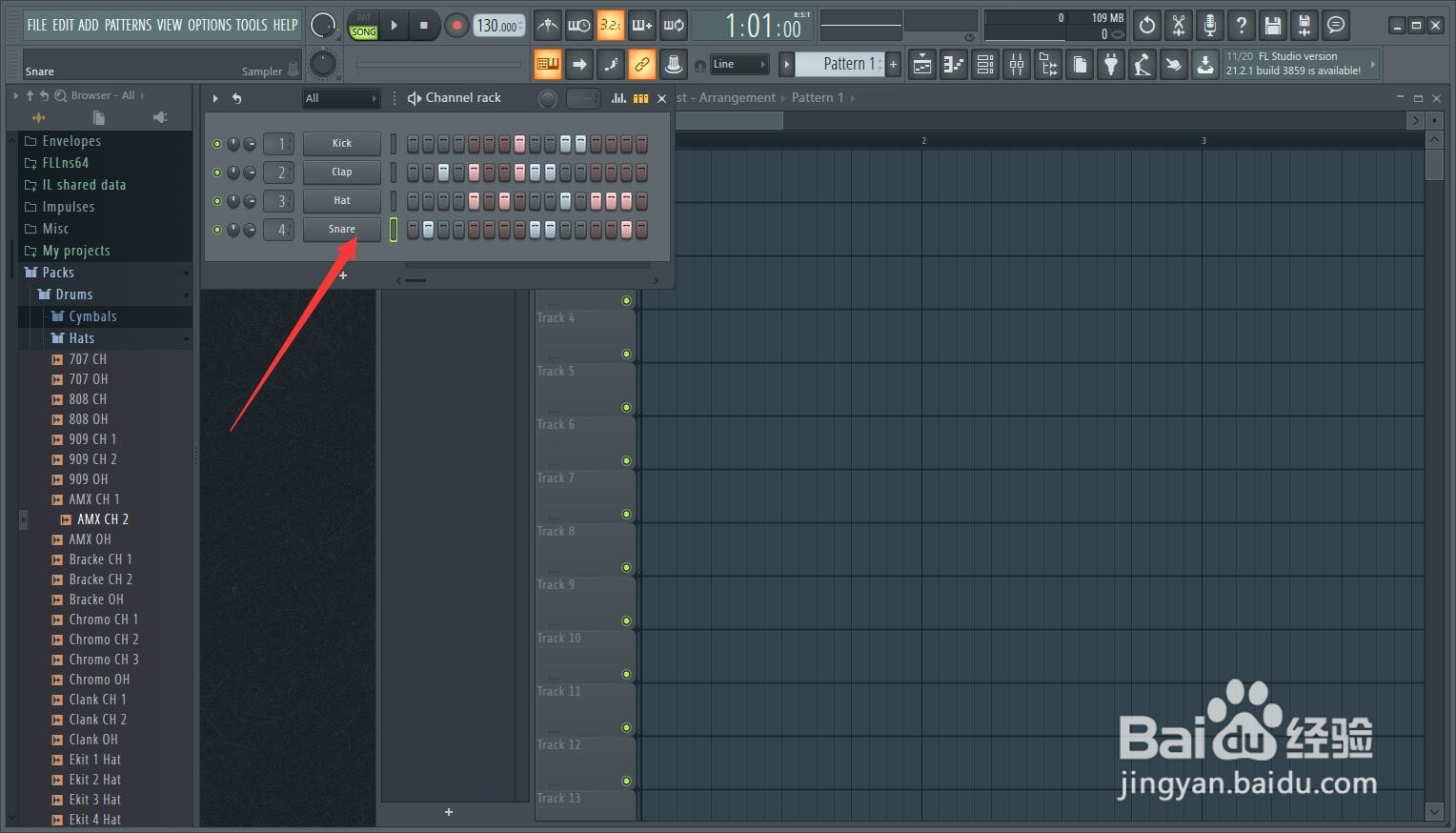This screenshot has width=1456, height=833.
Task: Add a new channel with plus button
Action: 343,275
